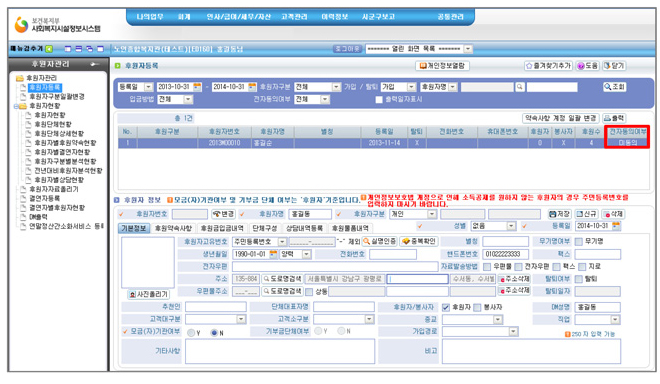Click the 핸드폰번호 input field with 01022223333
Viewport: 660px width, 384px height.
506,254
